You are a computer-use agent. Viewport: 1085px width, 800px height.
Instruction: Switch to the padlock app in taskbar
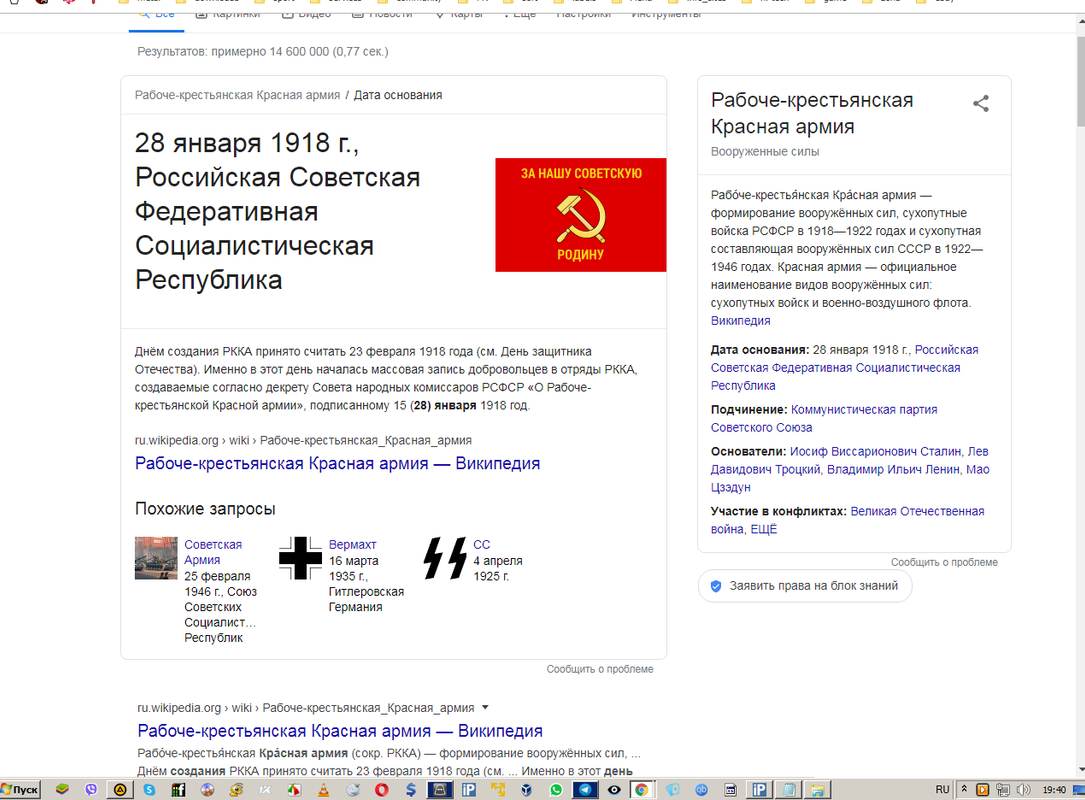point(439,790)
